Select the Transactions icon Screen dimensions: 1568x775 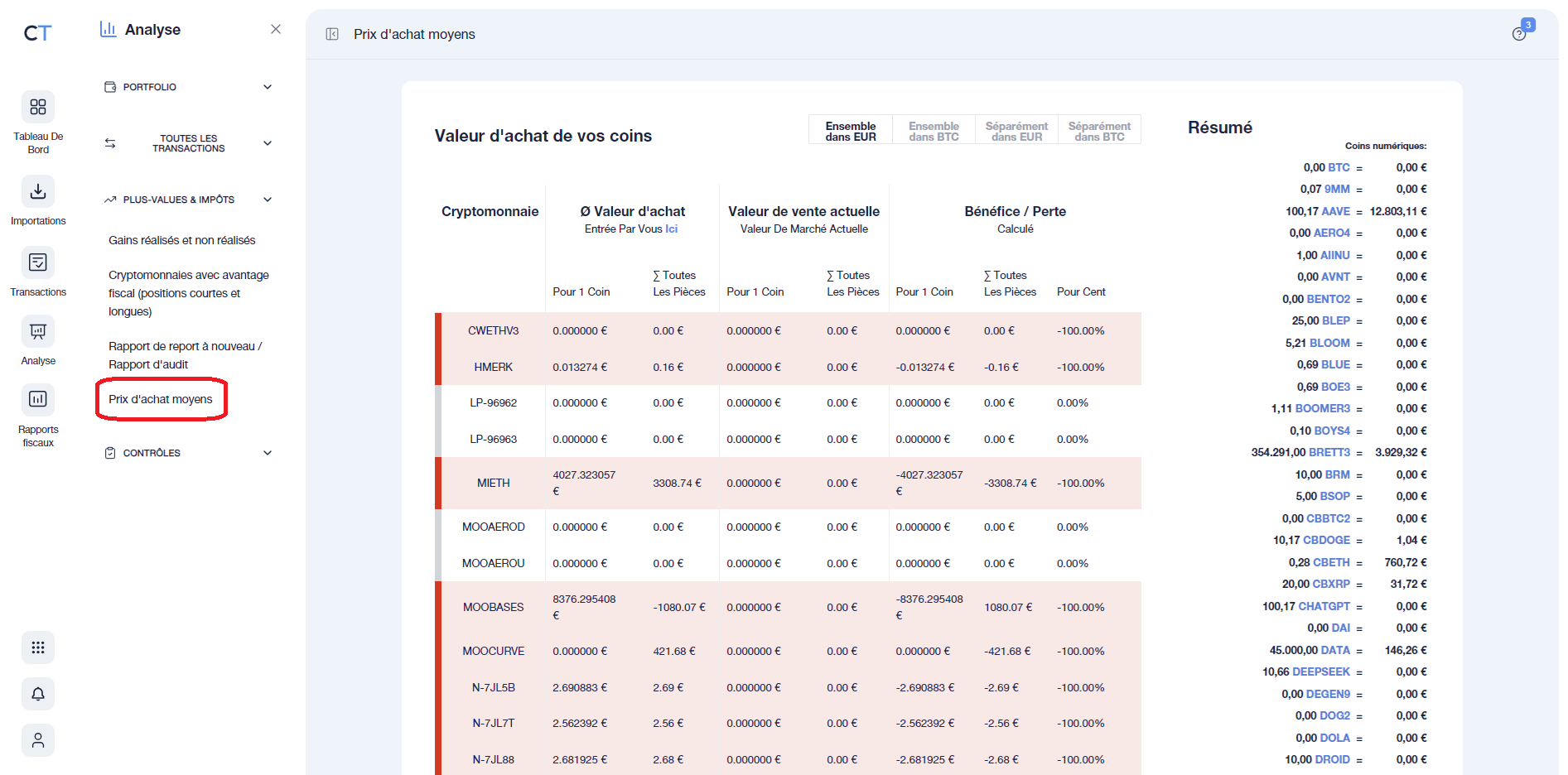pyautogui.click(x=37, y=262)
